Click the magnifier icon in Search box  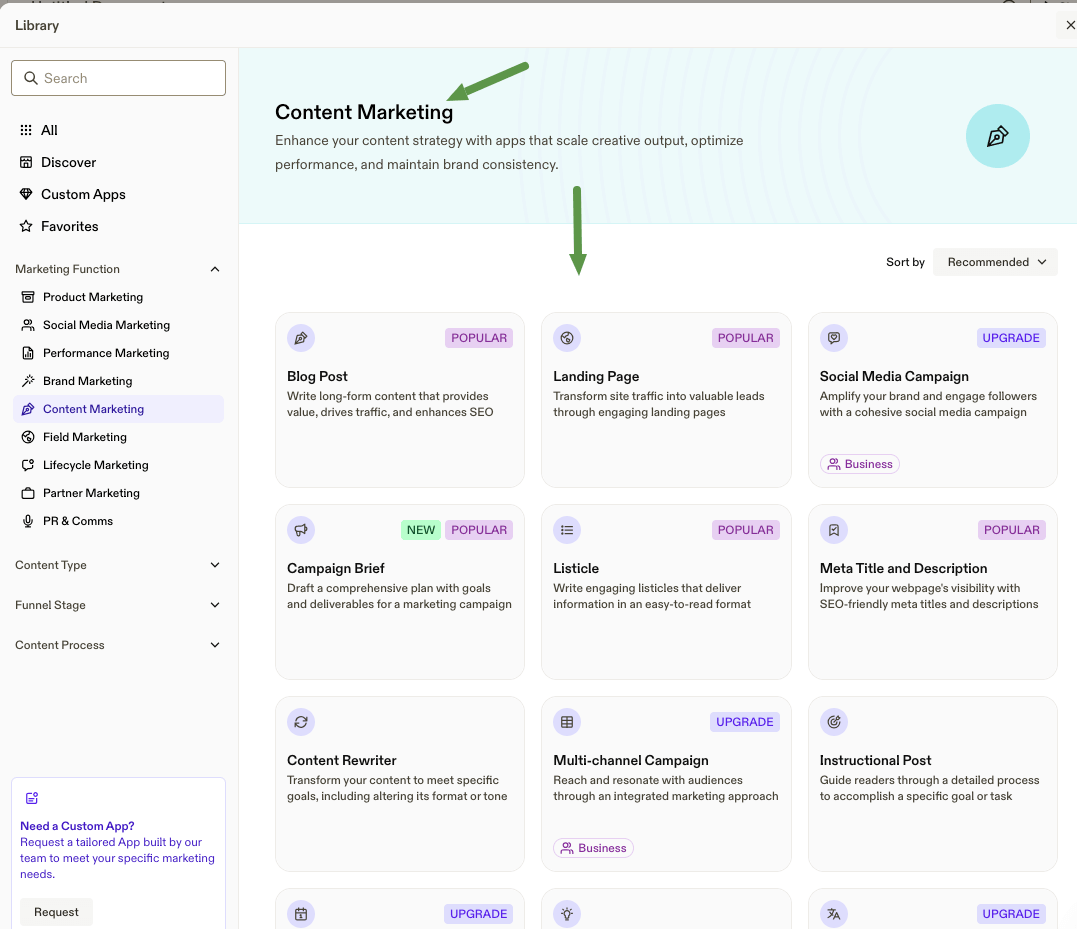(x=30, y=78)
